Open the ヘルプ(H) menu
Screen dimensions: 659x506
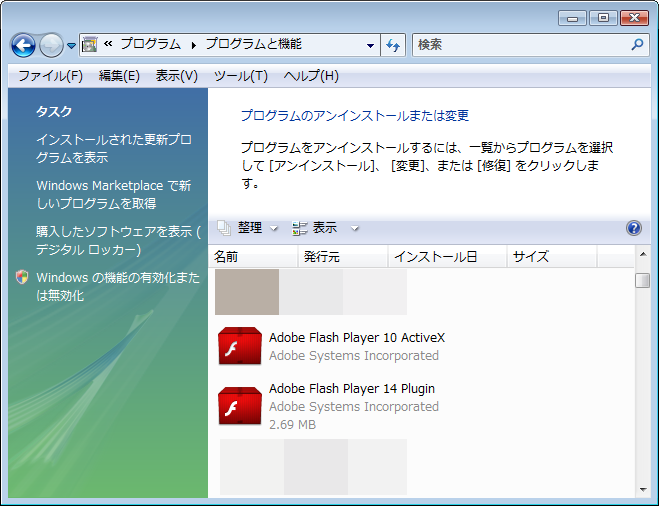click(x=311, y=76)
